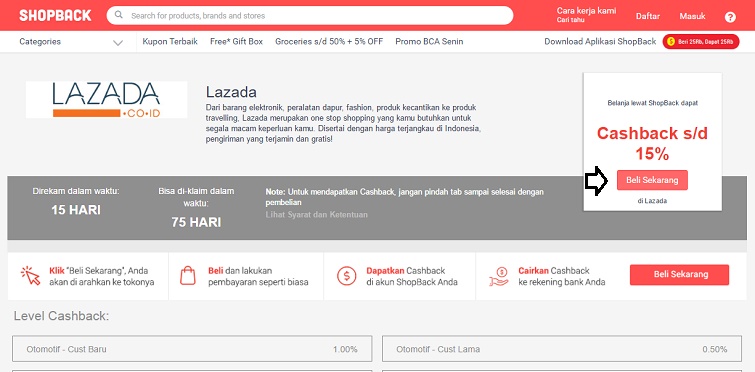Click Level Cashback heading
The image size is (755, 372).
(x=61, y=316)
